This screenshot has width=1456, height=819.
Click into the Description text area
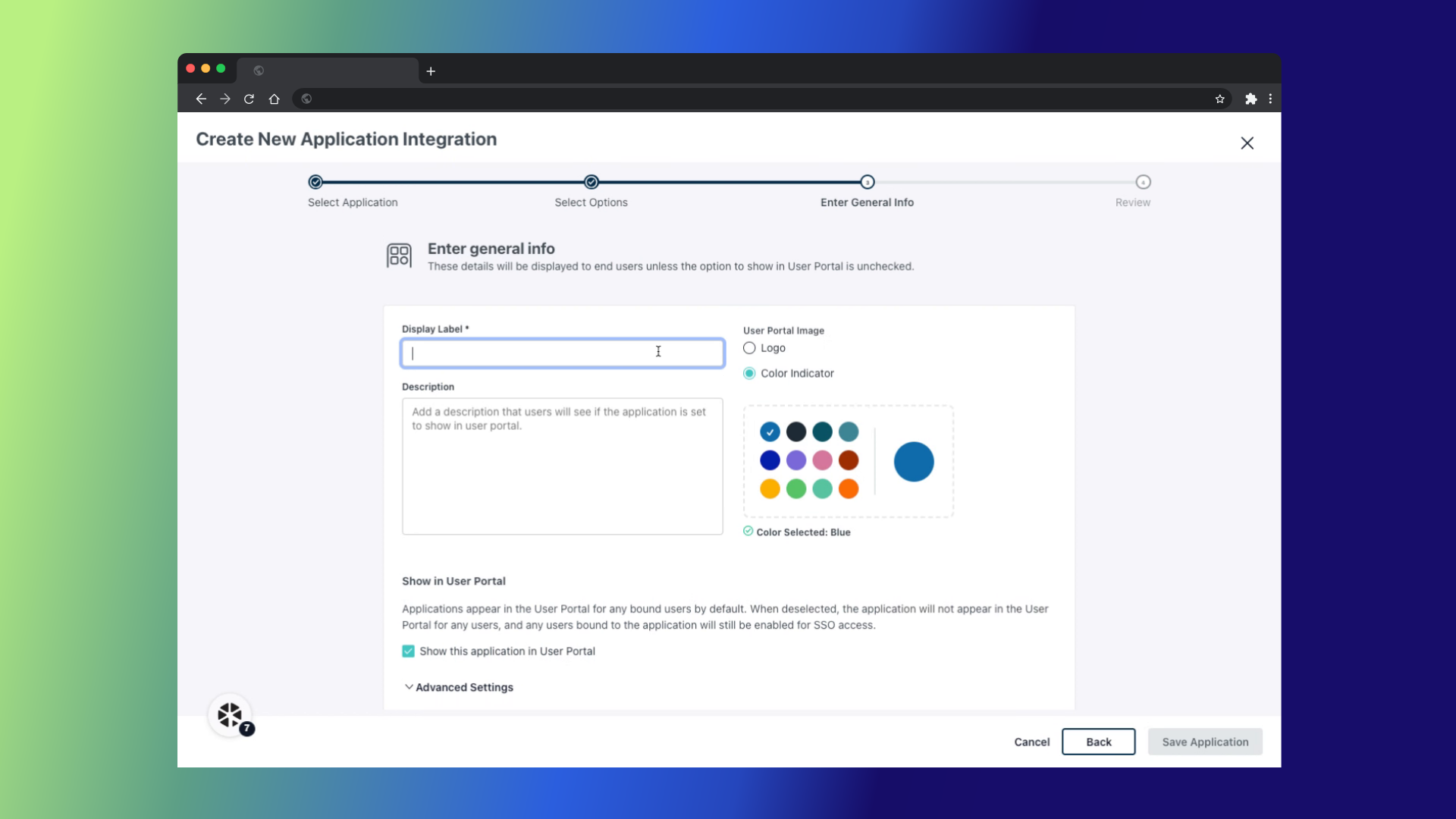point(562,466)
